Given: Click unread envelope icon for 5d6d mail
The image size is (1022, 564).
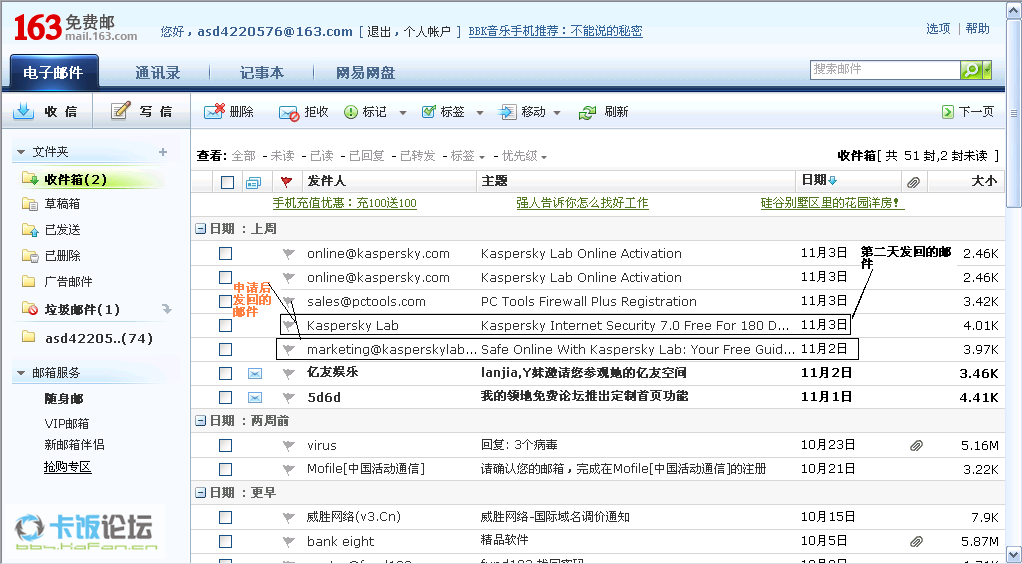Looking at the screenshot, I should point(255,397).
